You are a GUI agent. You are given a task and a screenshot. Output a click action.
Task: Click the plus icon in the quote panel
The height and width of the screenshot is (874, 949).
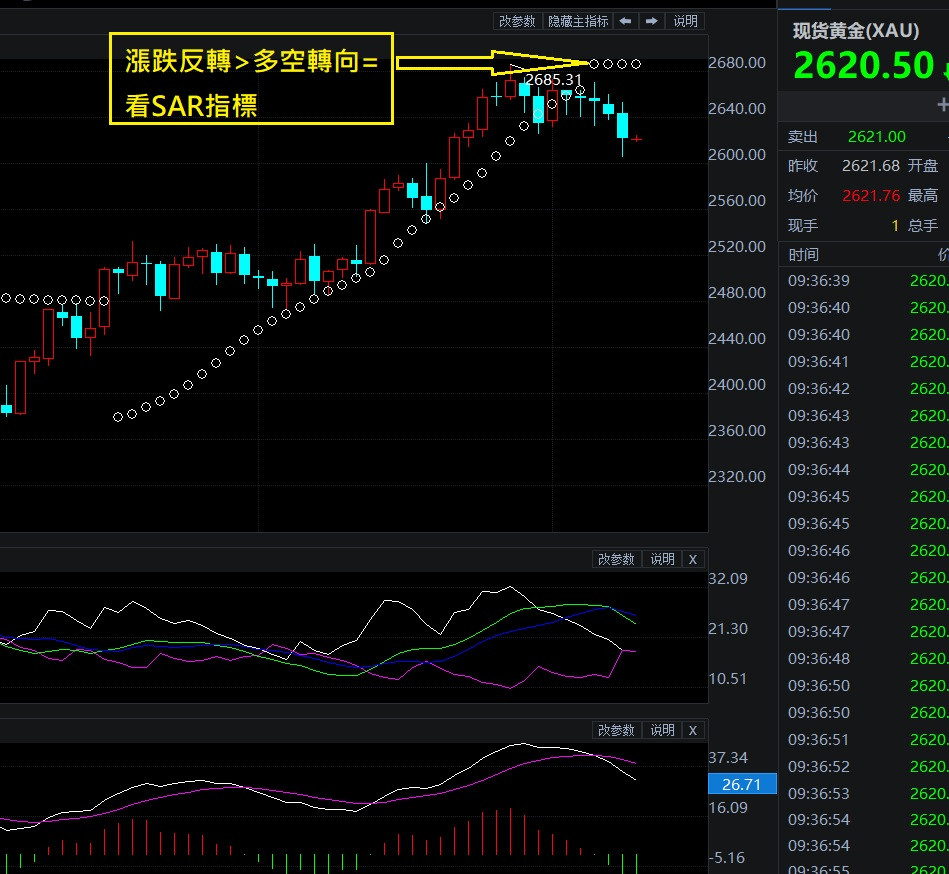click(943, 105)
